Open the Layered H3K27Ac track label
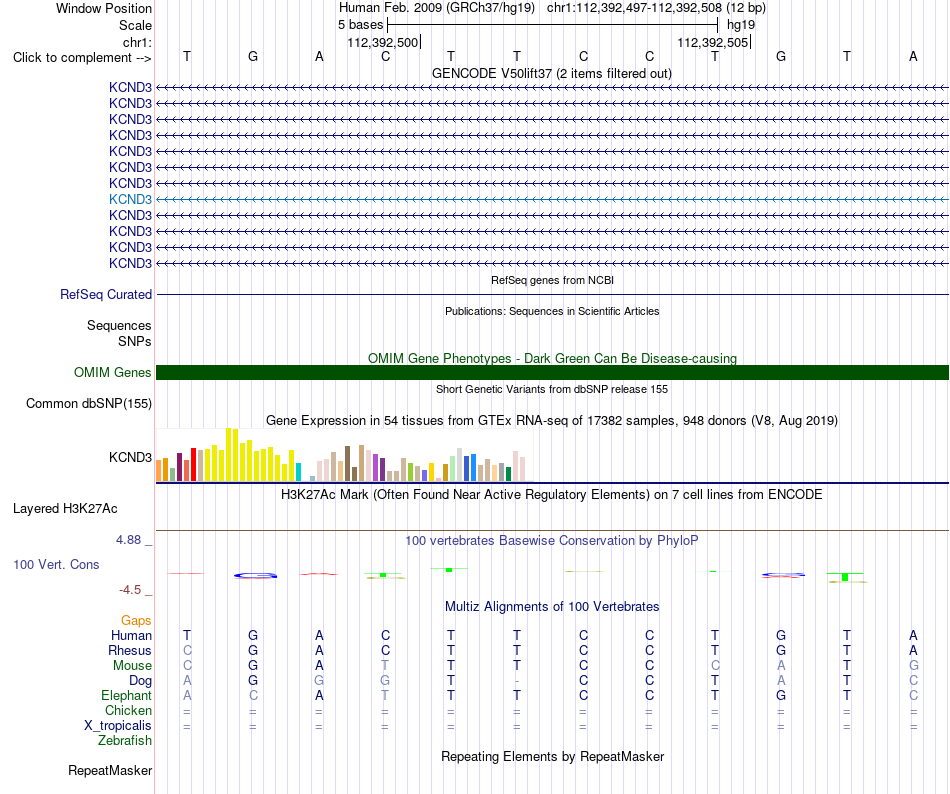This screenshot has width=950, height=794. 65,509
